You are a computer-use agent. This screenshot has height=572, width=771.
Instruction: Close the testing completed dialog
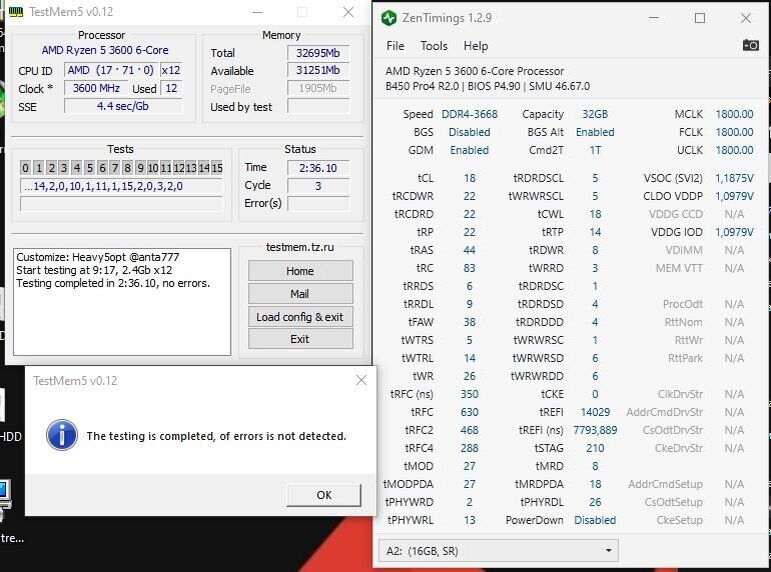(x=361, y=380)
